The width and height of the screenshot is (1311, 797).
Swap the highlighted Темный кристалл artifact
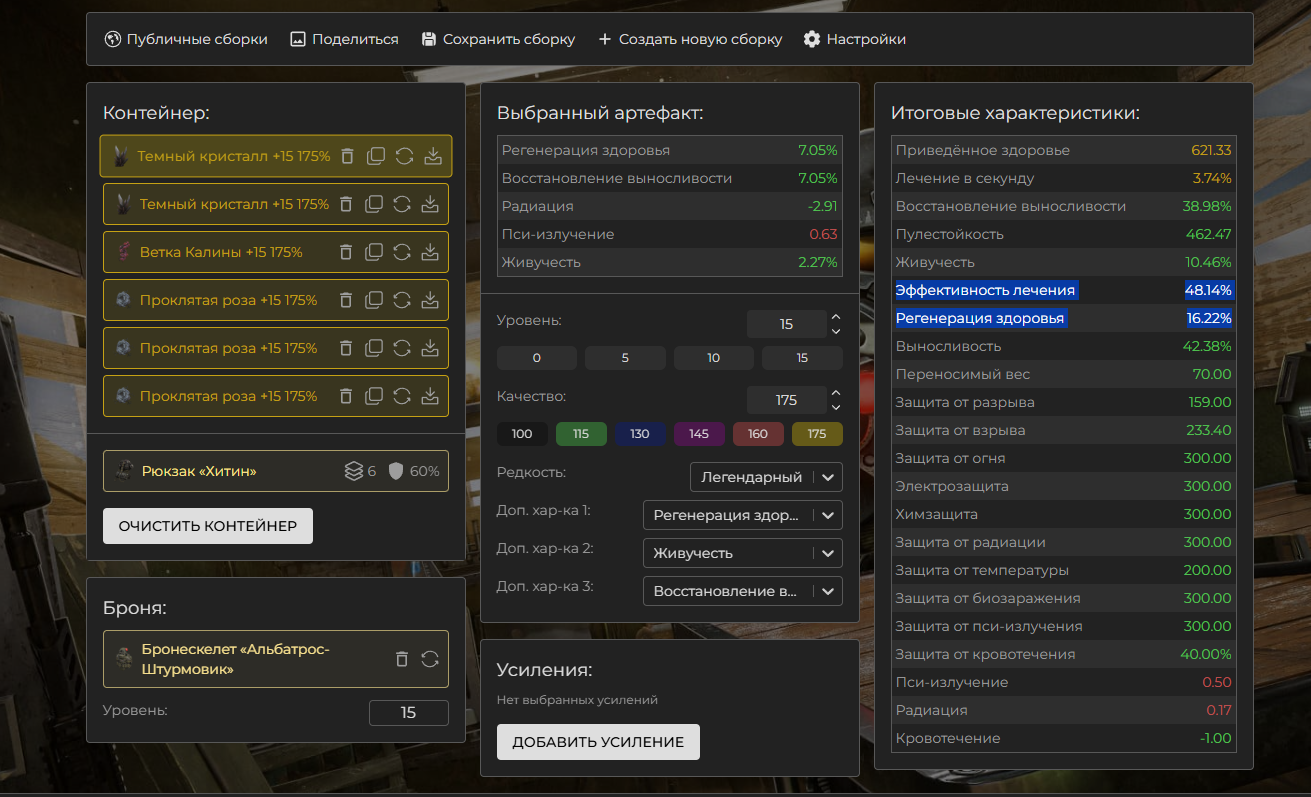404,156
